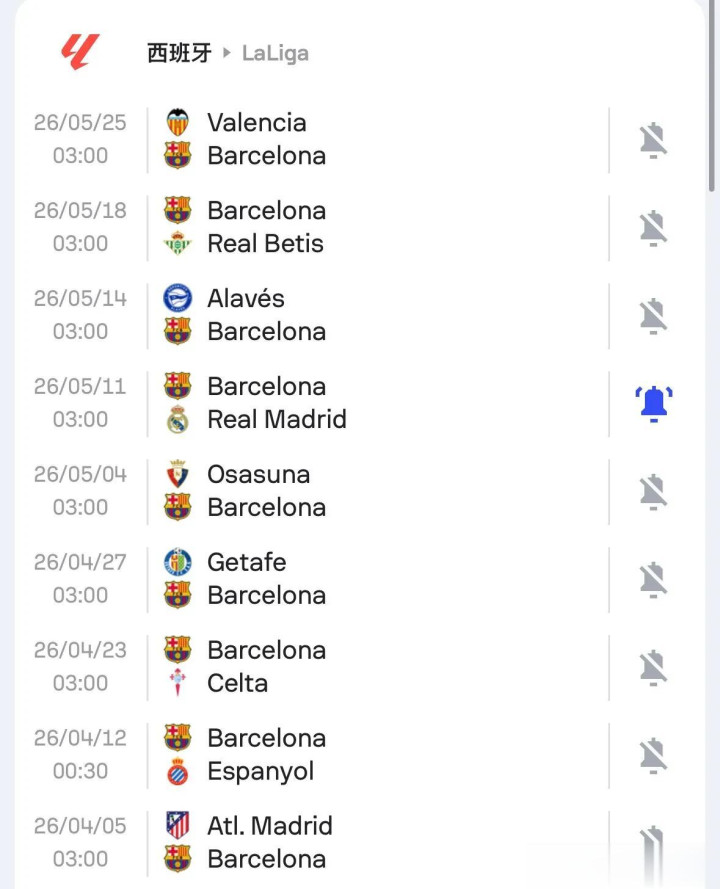Click the Getafe club crest
The image size is (720, 889).
point(178,562)
